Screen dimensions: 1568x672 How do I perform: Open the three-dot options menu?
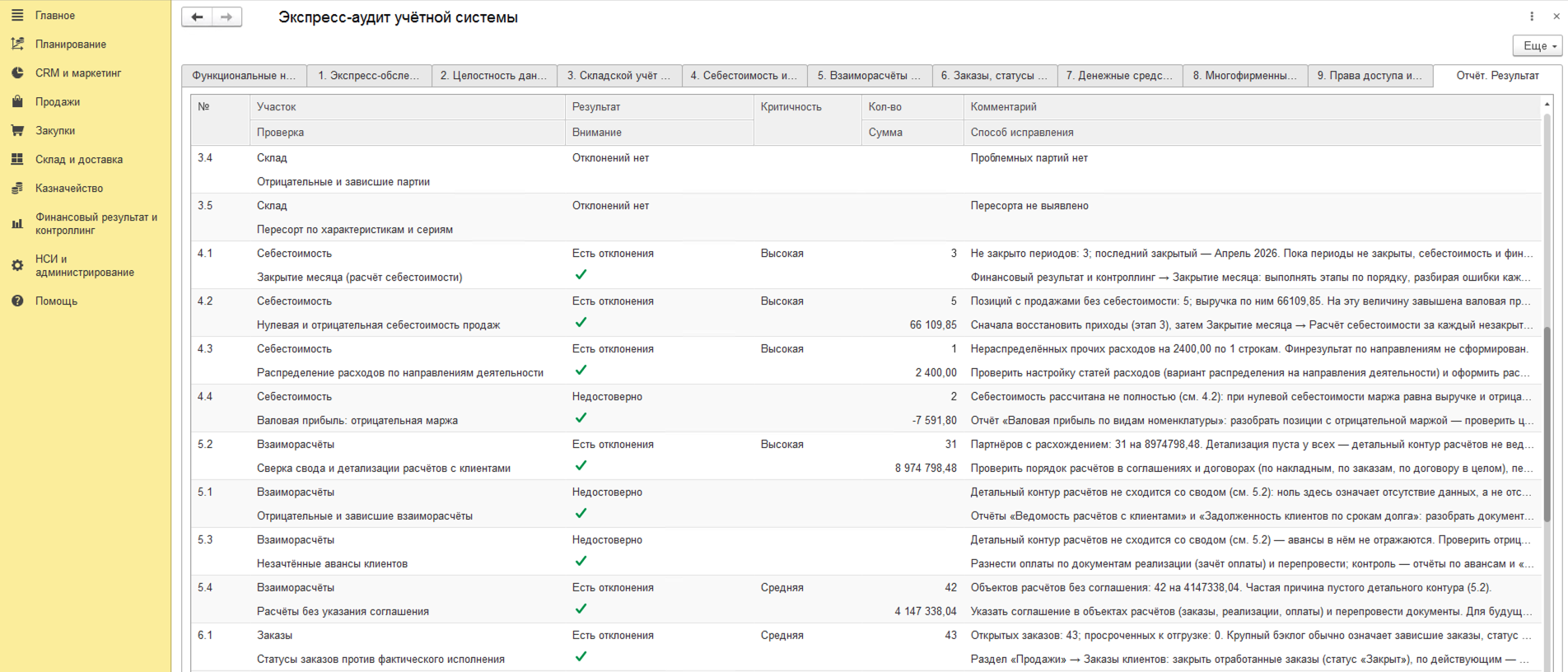tap(1532, 16)
